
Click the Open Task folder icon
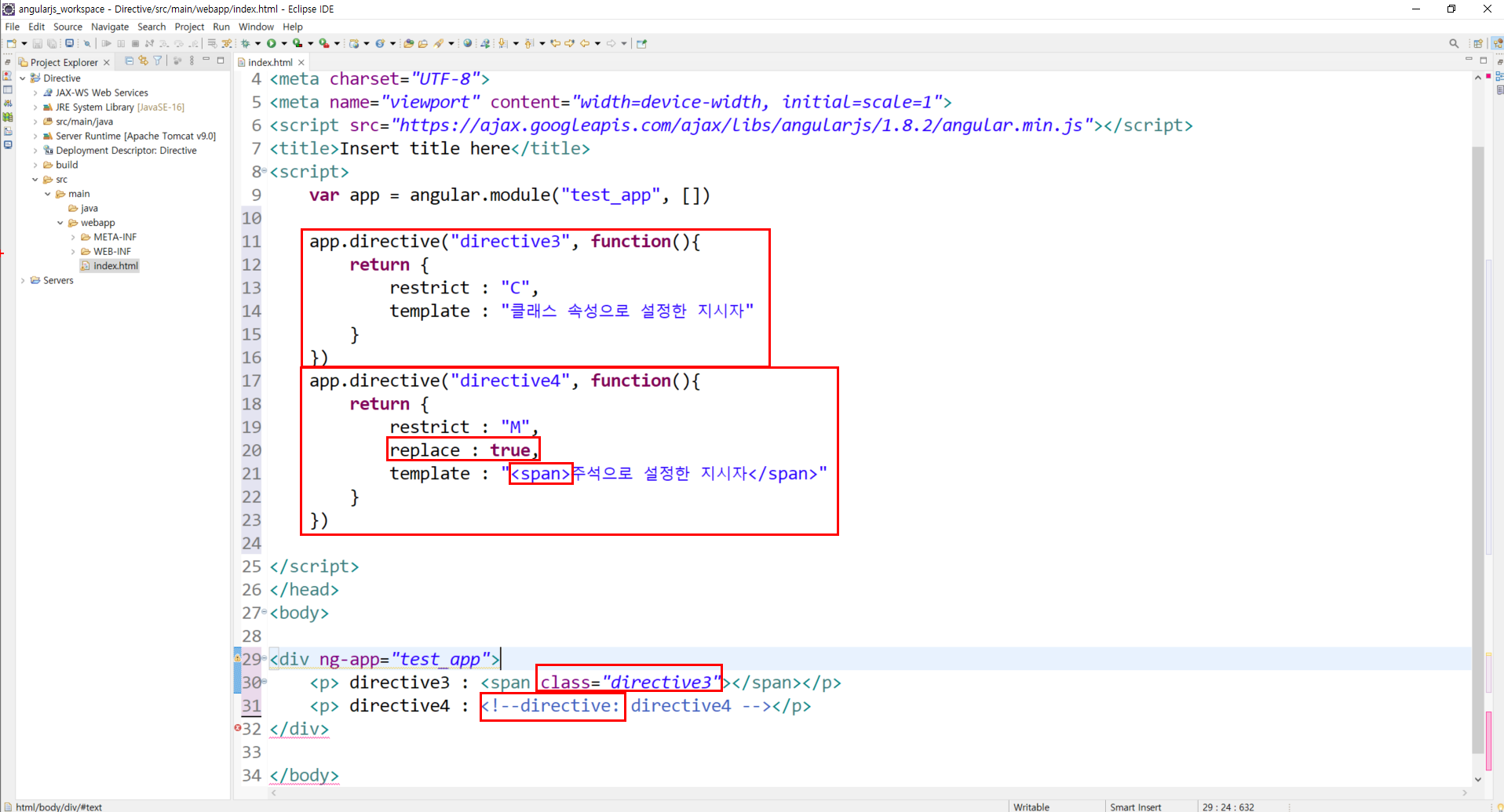coord(422,43)
